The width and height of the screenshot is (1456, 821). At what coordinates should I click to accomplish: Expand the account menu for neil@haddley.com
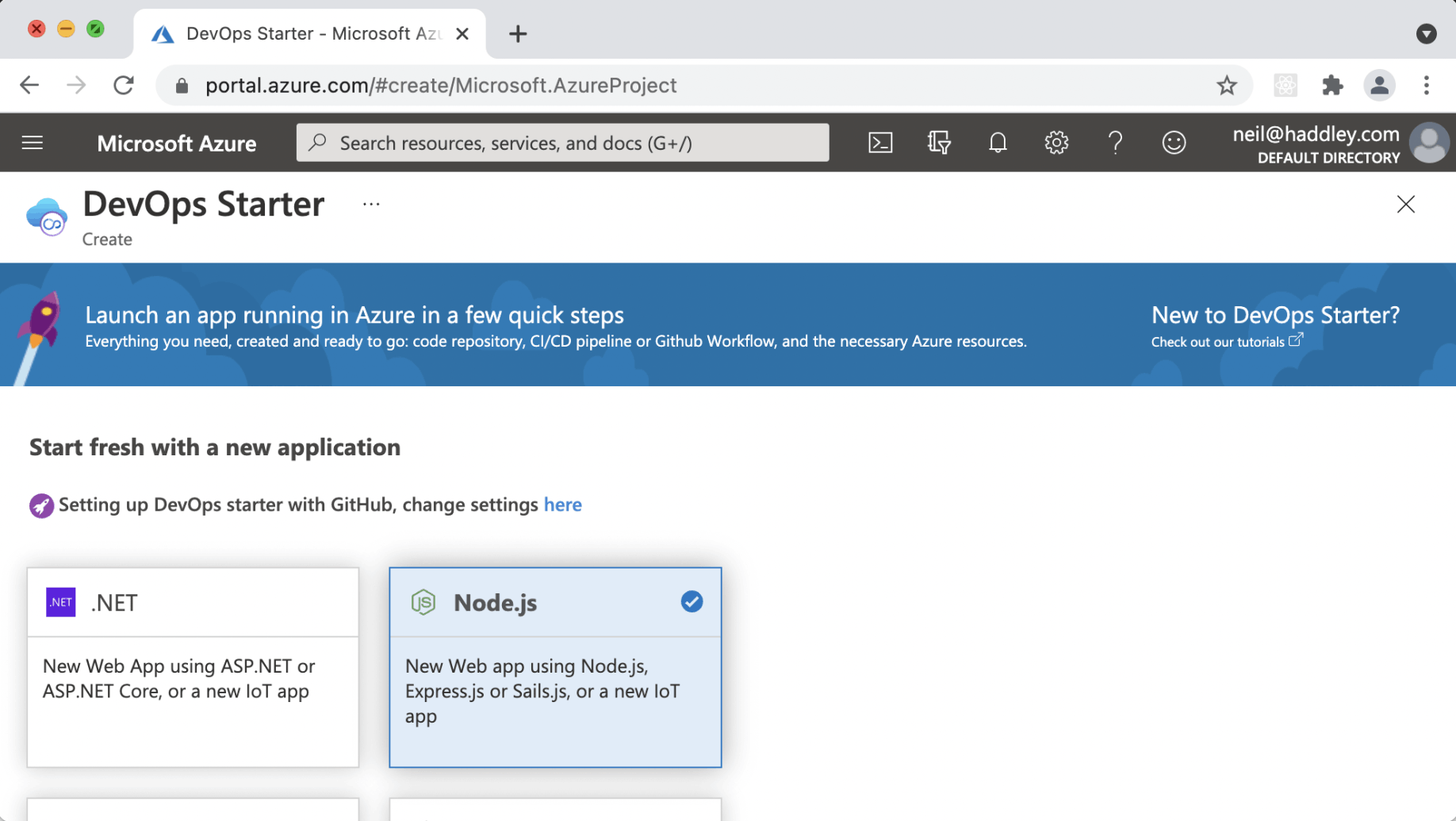pyautogui.click(x=1340, y=144)
